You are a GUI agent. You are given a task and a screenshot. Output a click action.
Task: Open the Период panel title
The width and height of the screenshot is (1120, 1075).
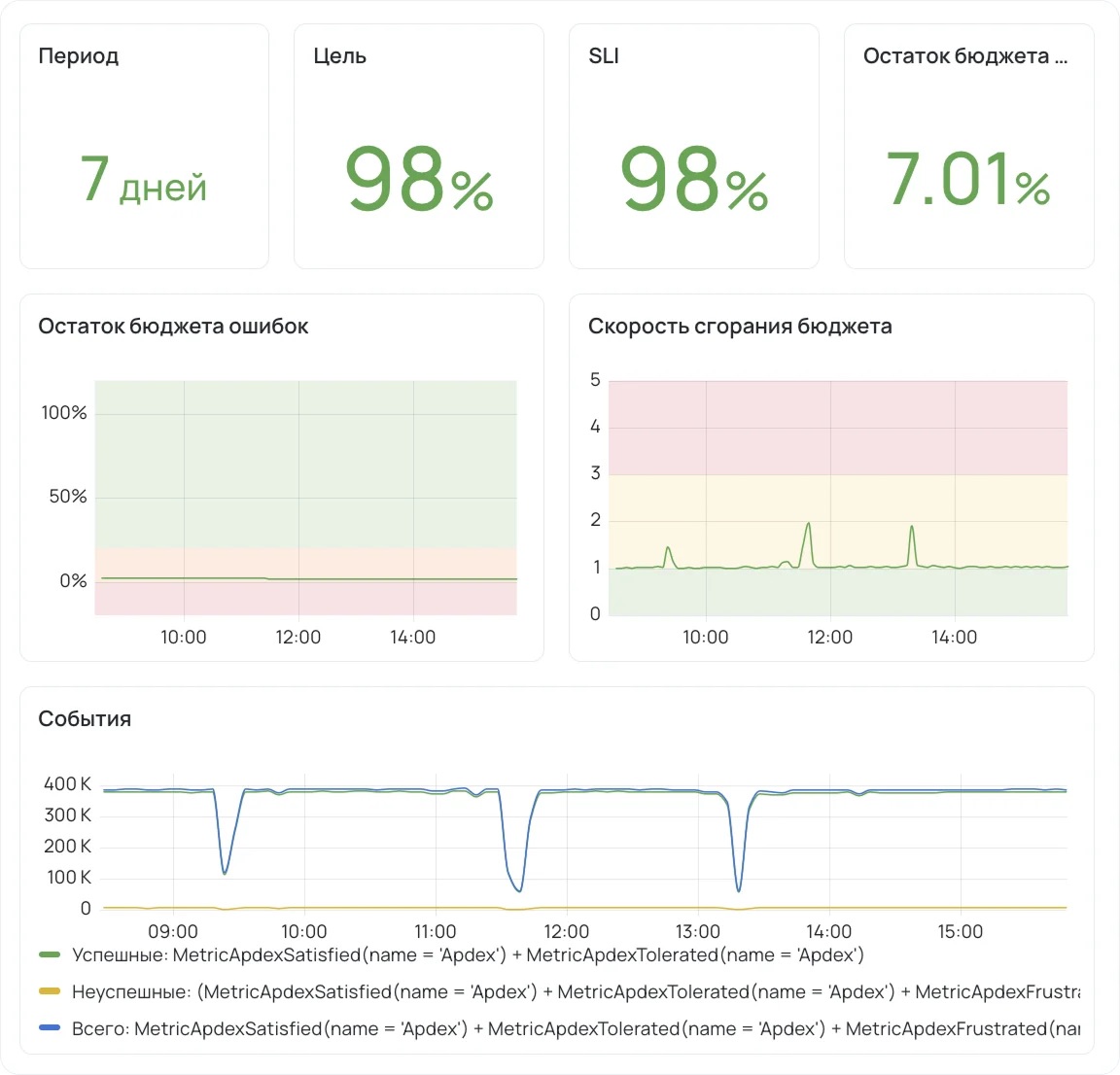click(x=79, y=56)
